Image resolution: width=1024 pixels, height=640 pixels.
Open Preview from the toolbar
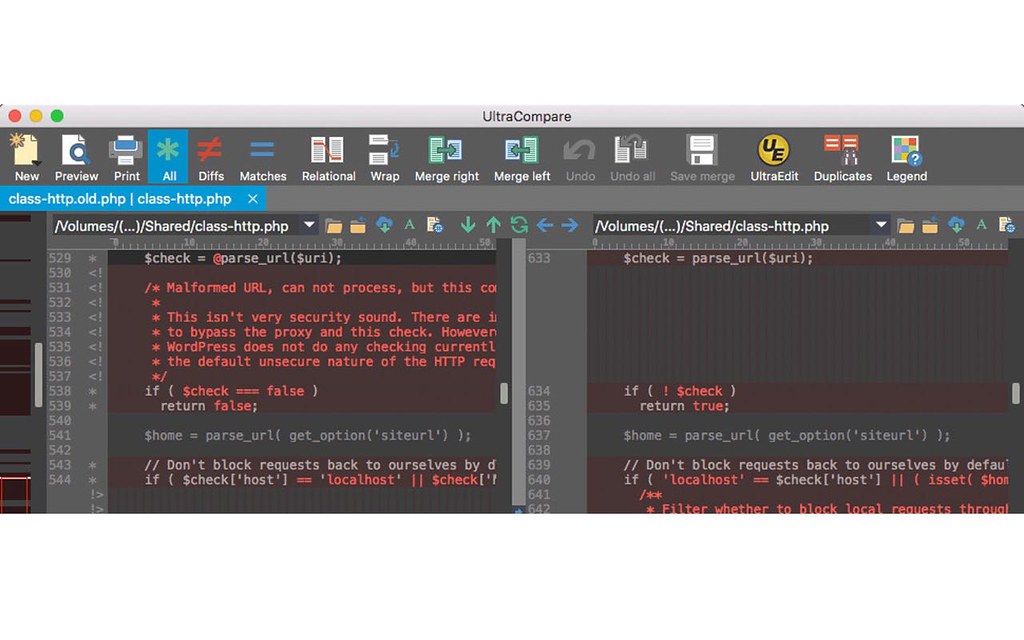76,157
